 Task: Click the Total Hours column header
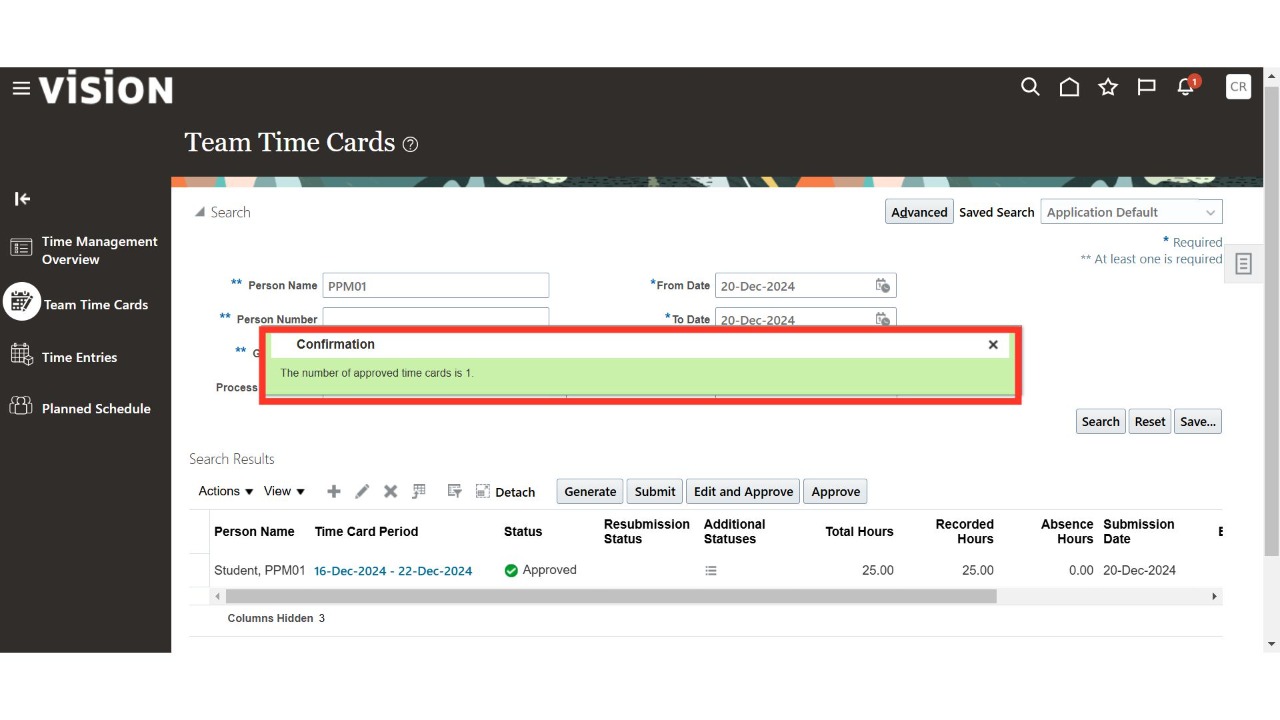coord(859,531)
